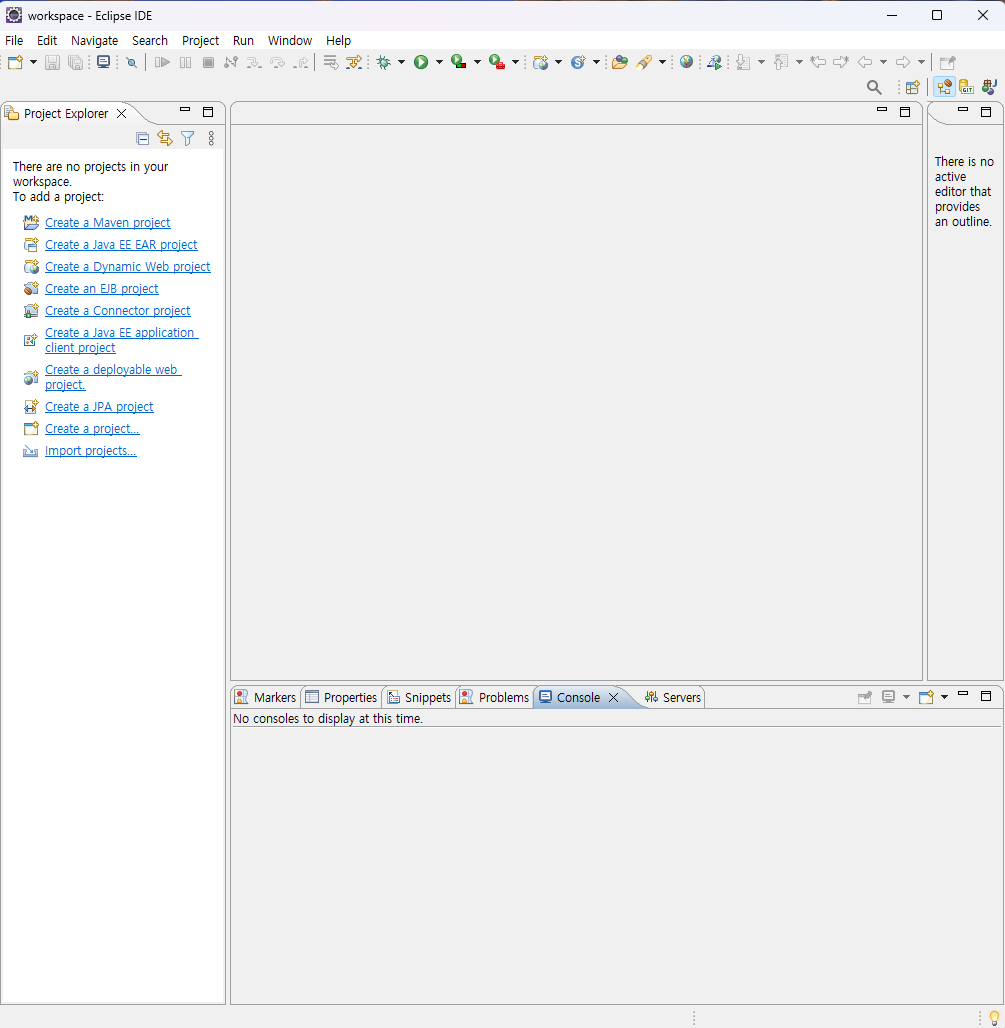
Task: Click the lightbulb tip icon in status bar
Action: [x=994, y=1018]
